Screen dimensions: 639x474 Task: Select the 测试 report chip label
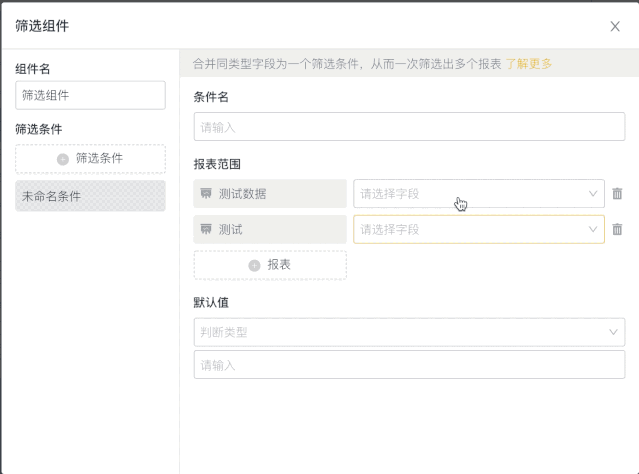[x=231, y=229]
